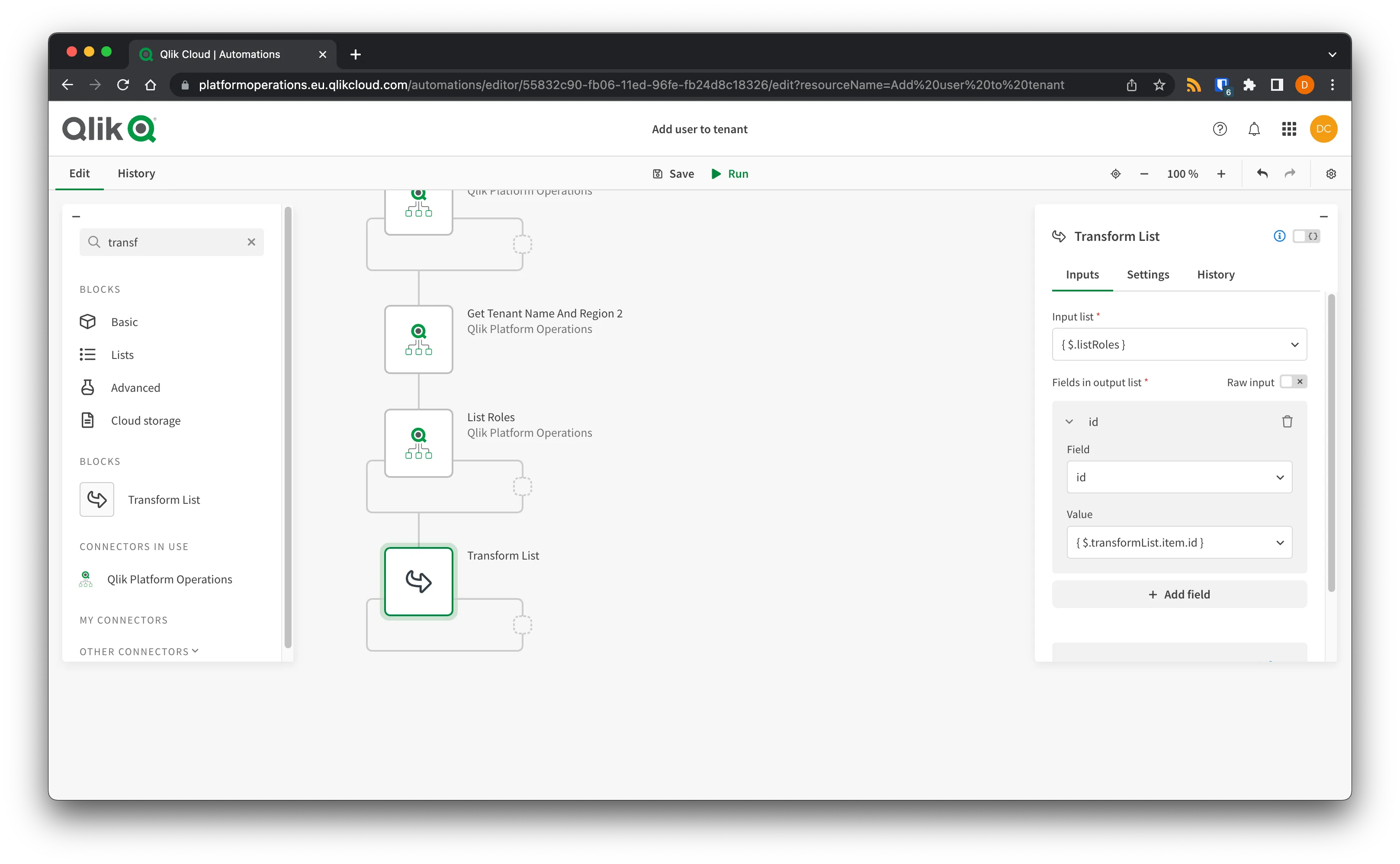Open the apps grid launcher icon
Viewport: 1400px width, 864px height.
pos(1290,129)
